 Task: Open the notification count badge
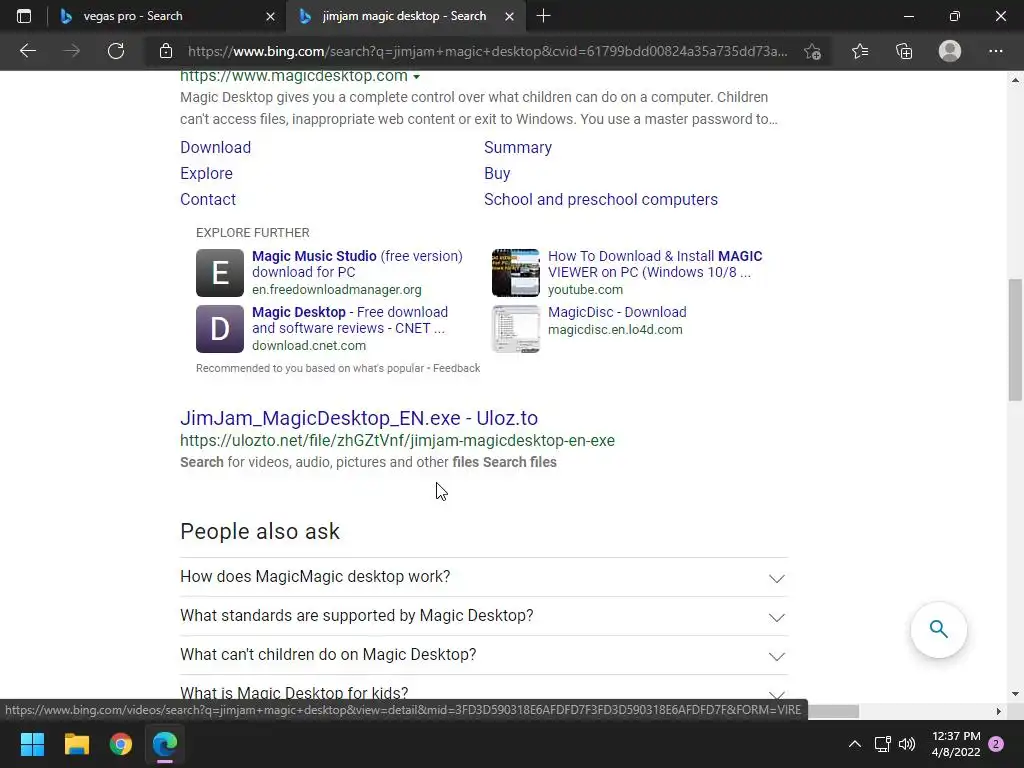point(996,744)
